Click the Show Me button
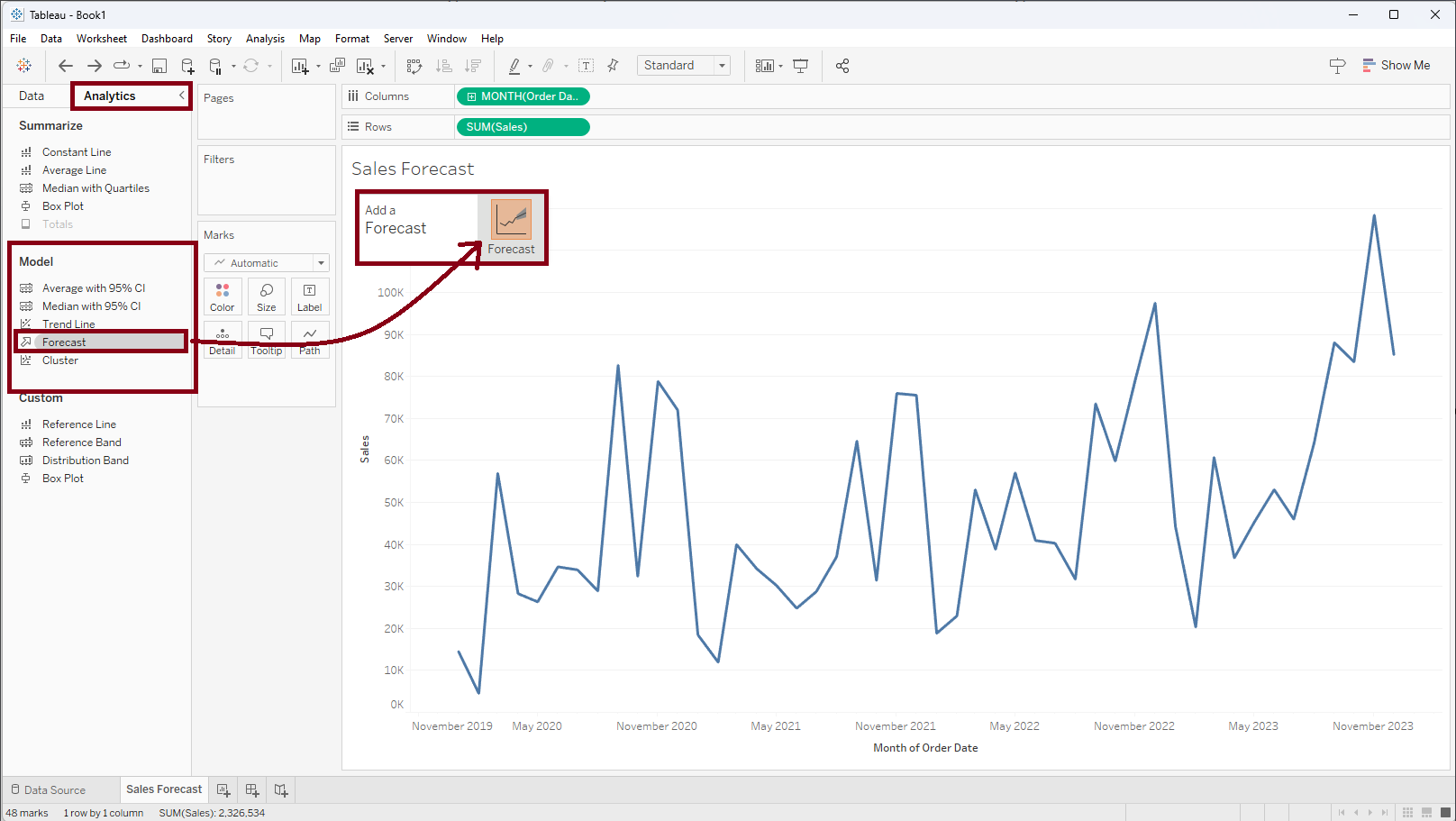This screenshot has width=1456, height=821. (1396, 66)
